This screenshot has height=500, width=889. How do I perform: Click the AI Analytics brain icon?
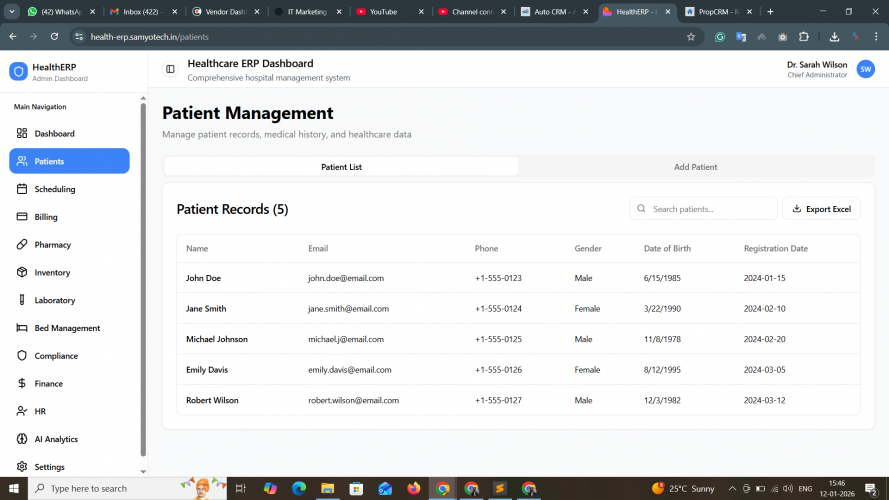pyautogui.click(x=22, y=439)
